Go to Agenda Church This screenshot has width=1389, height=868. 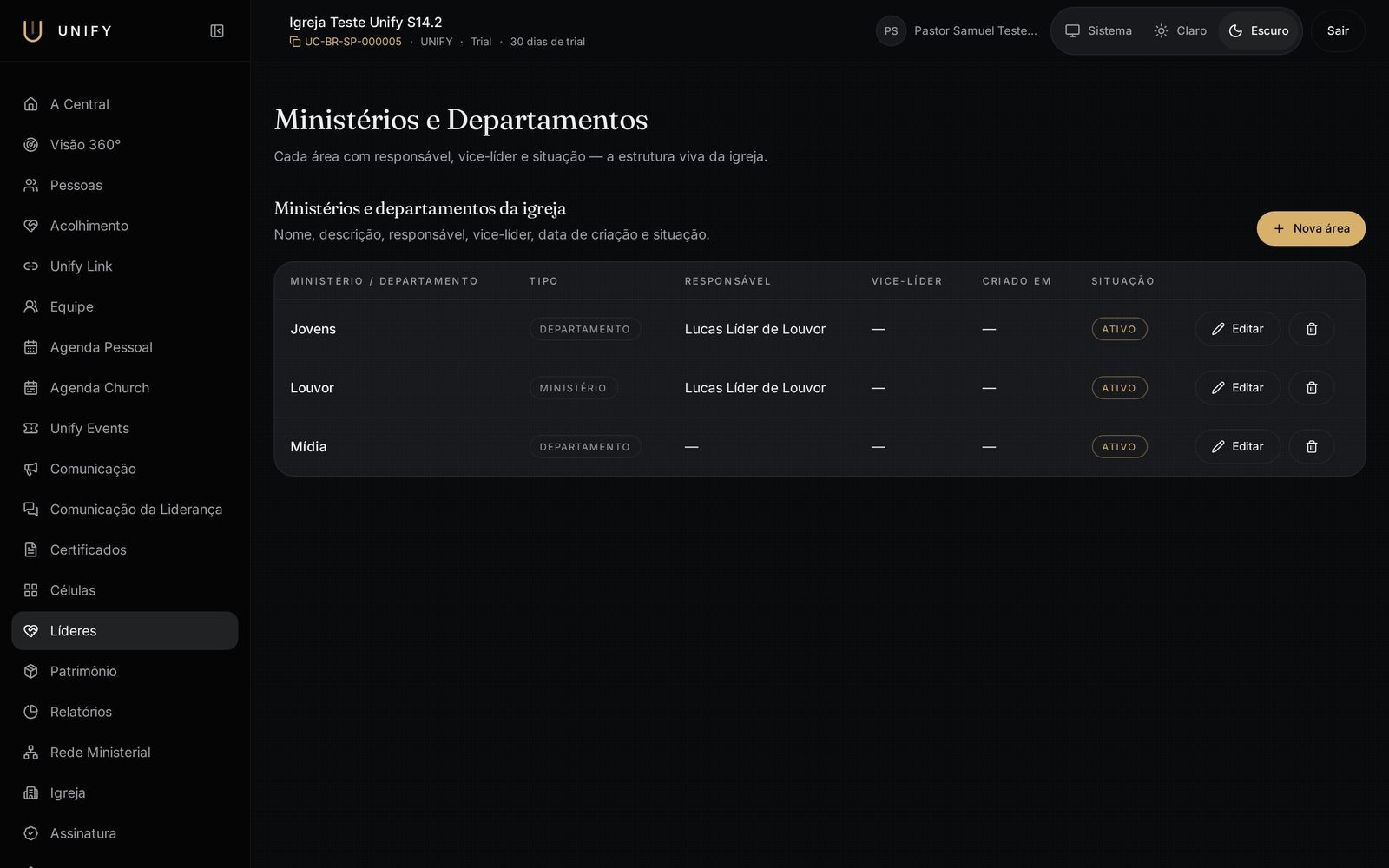[x=125, y=388]
